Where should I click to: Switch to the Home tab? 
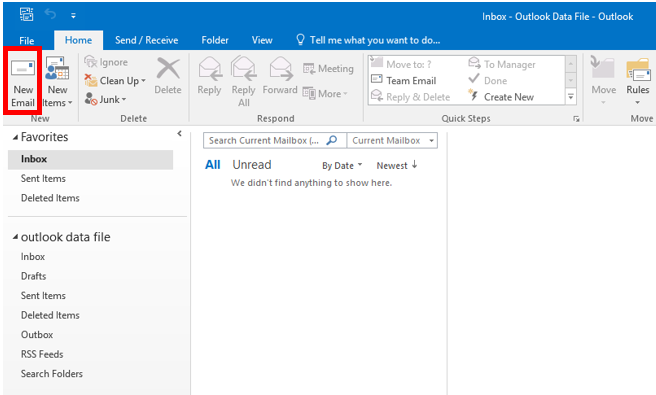tap(78, 40)
